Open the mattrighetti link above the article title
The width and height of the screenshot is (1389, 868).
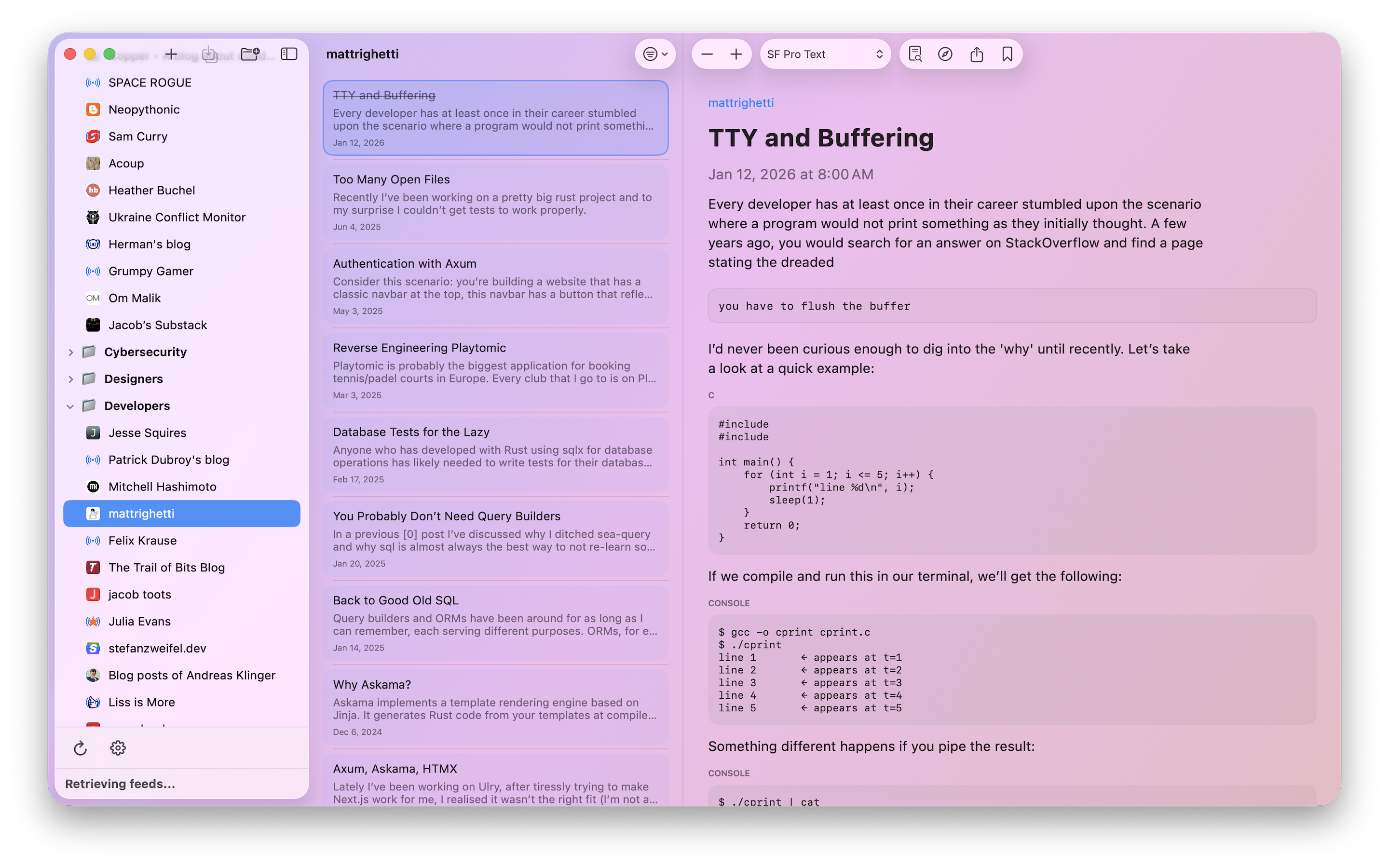pos(740,102)
